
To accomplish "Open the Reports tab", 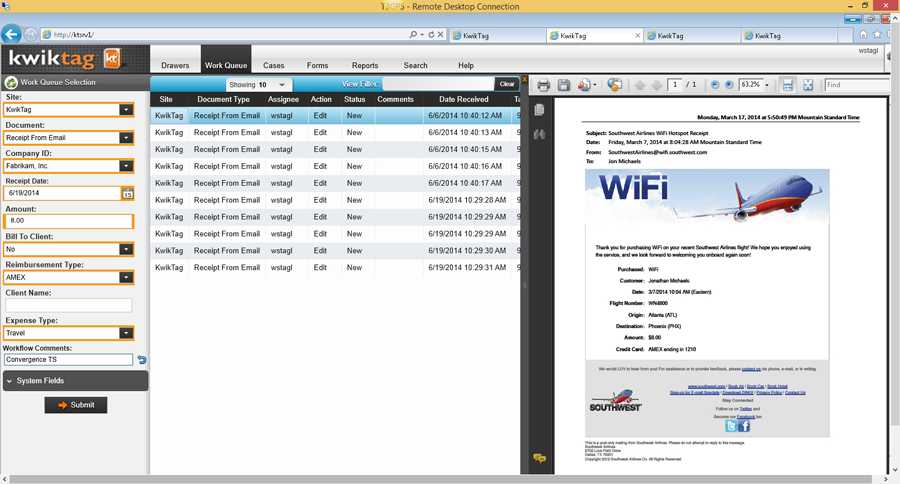I will tap(365, 65).
